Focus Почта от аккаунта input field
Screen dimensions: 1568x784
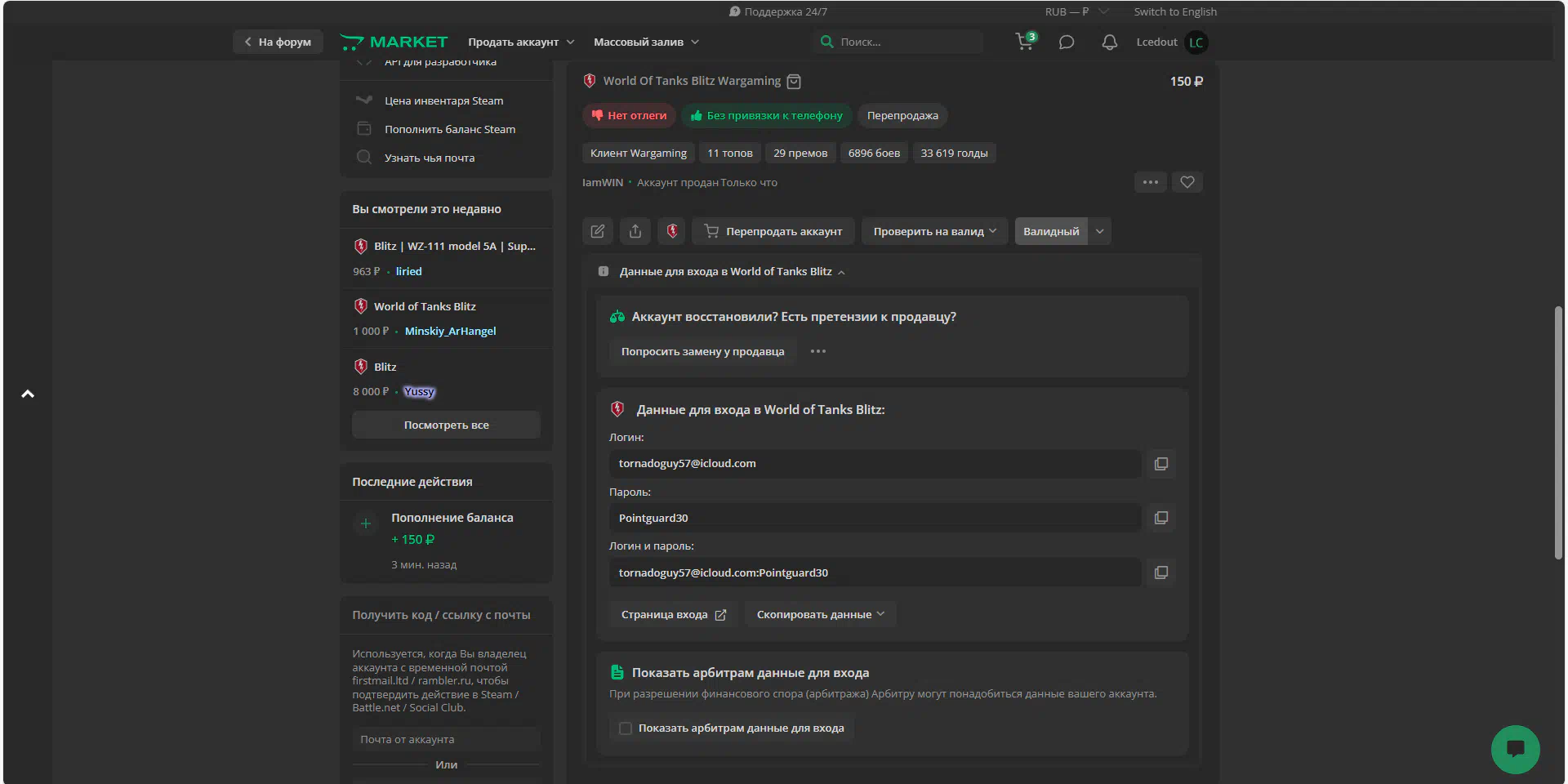coord(446,739)
